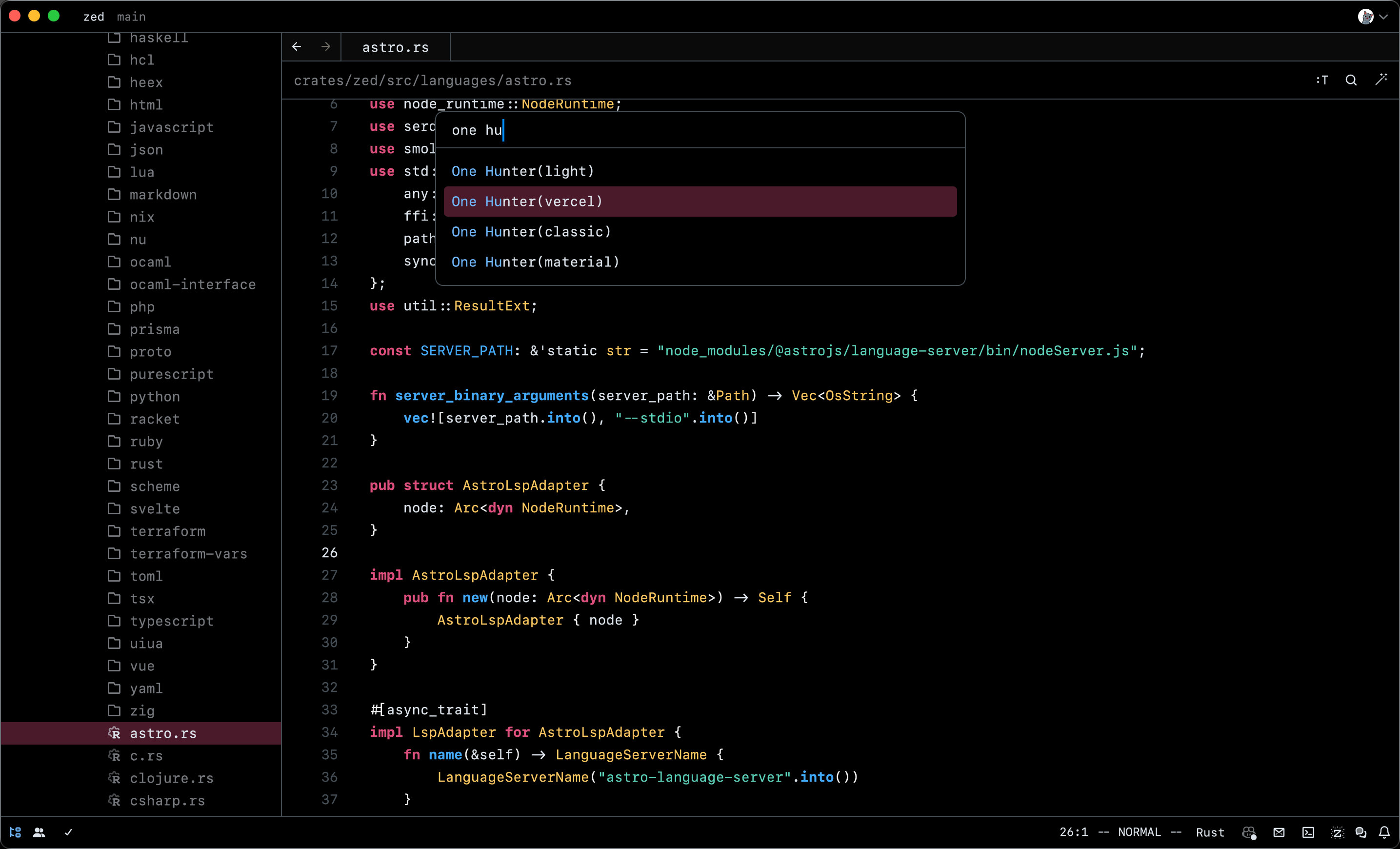
Task: Toggle the collaboration panel icon
Action: point(39,832)
